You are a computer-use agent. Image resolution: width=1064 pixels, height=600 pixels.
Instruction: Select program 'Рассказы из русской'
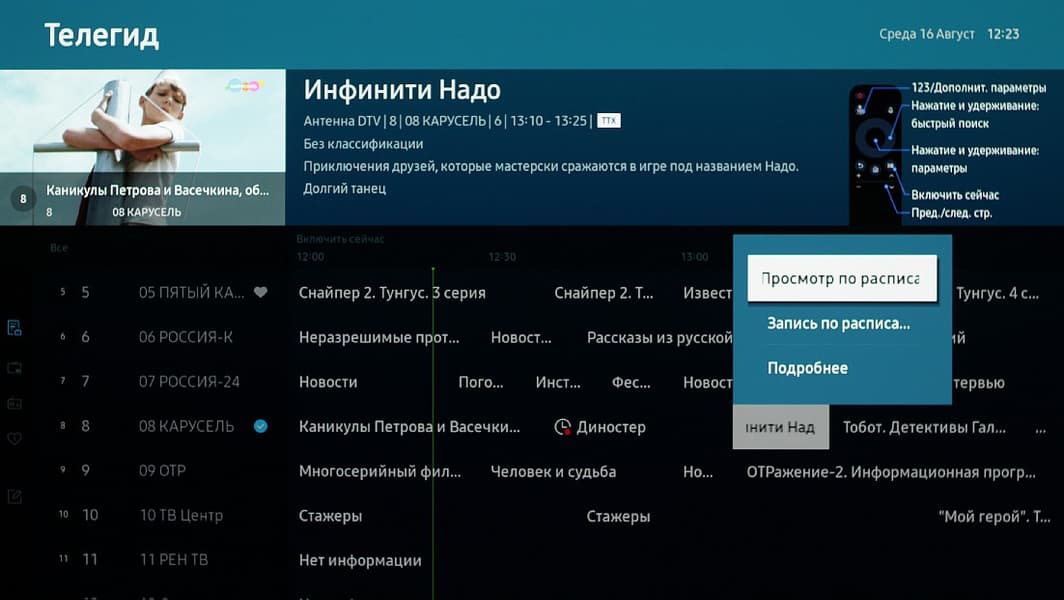(660, 337)
